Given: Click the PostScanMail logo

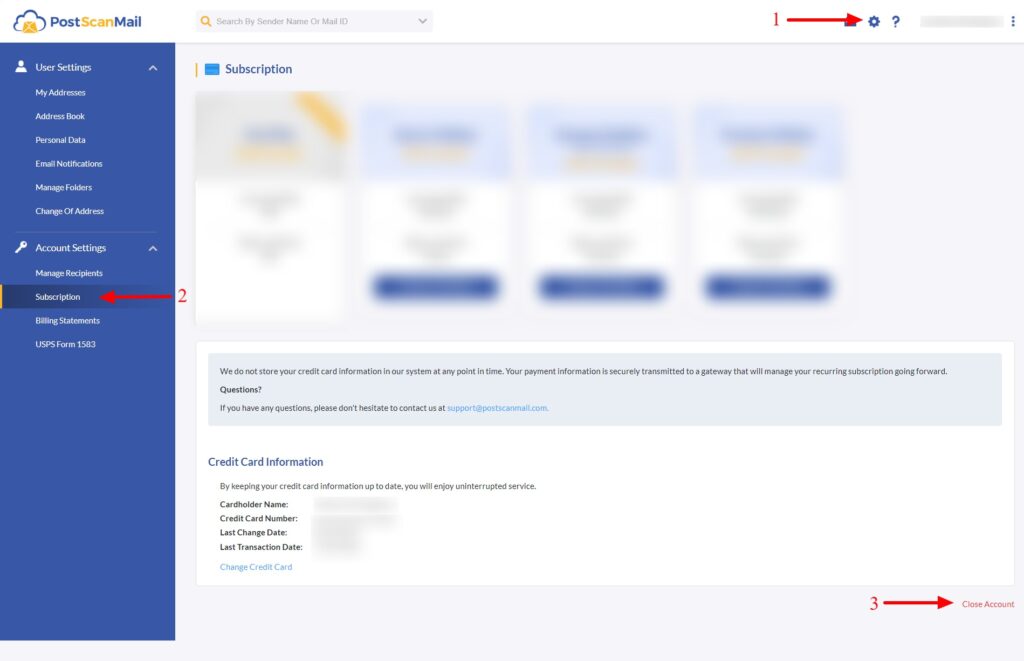Looking at the screenshot, I should click(x=80, y=21).
